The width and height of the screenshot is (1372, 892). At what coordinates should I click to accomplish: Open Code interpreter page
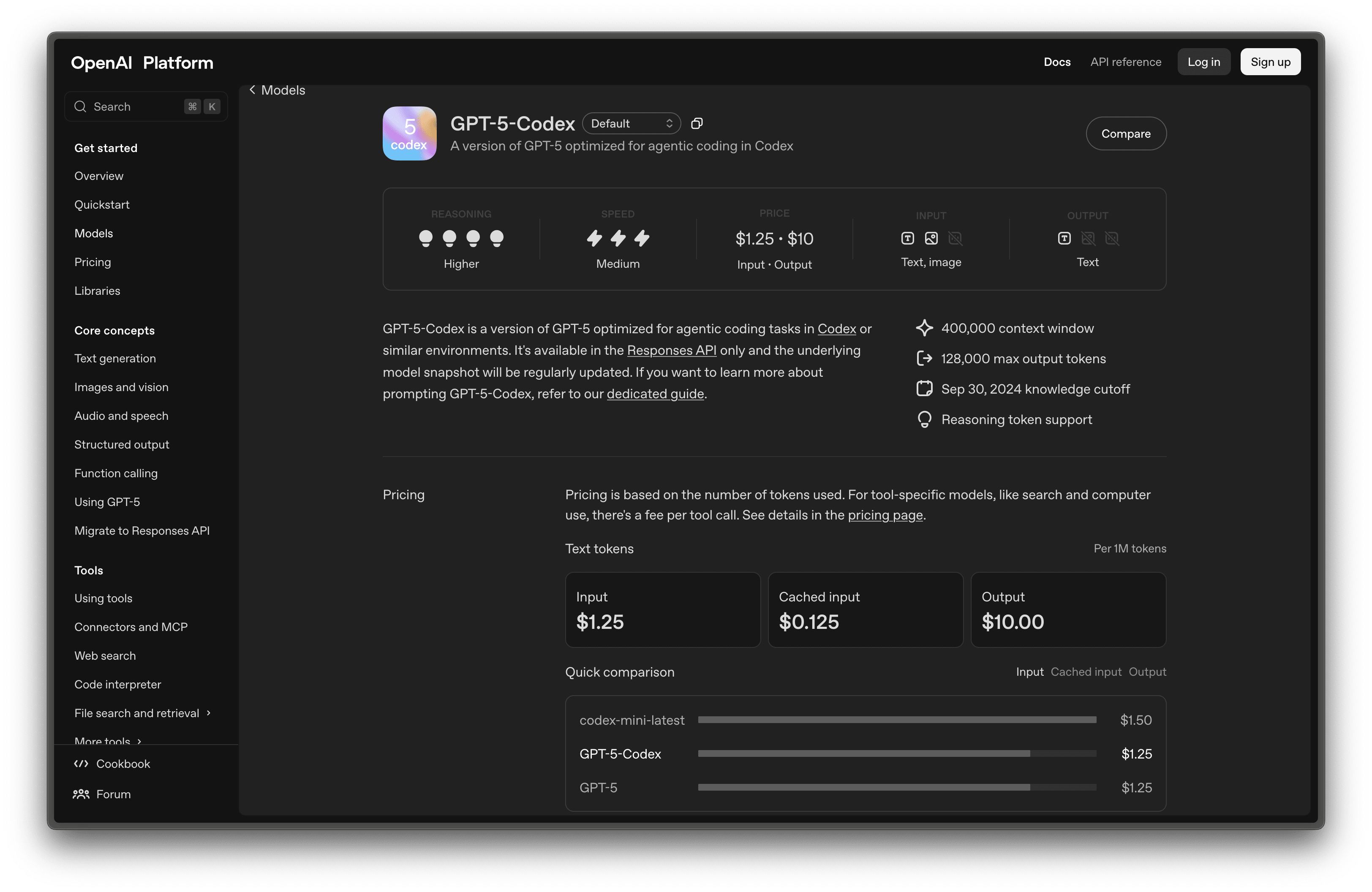click(x=117, y=685)
